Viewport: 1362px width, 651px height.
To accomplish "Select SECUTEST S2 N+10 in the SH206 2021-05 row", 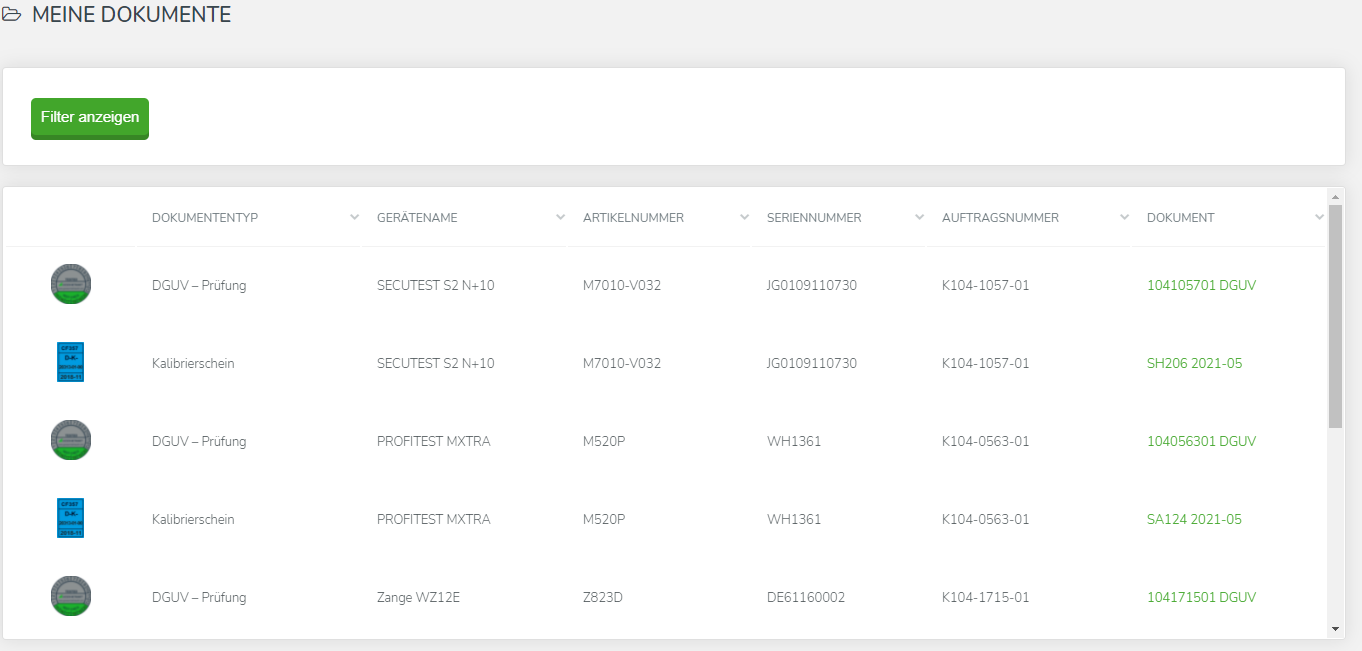I will tap(435, 363).
